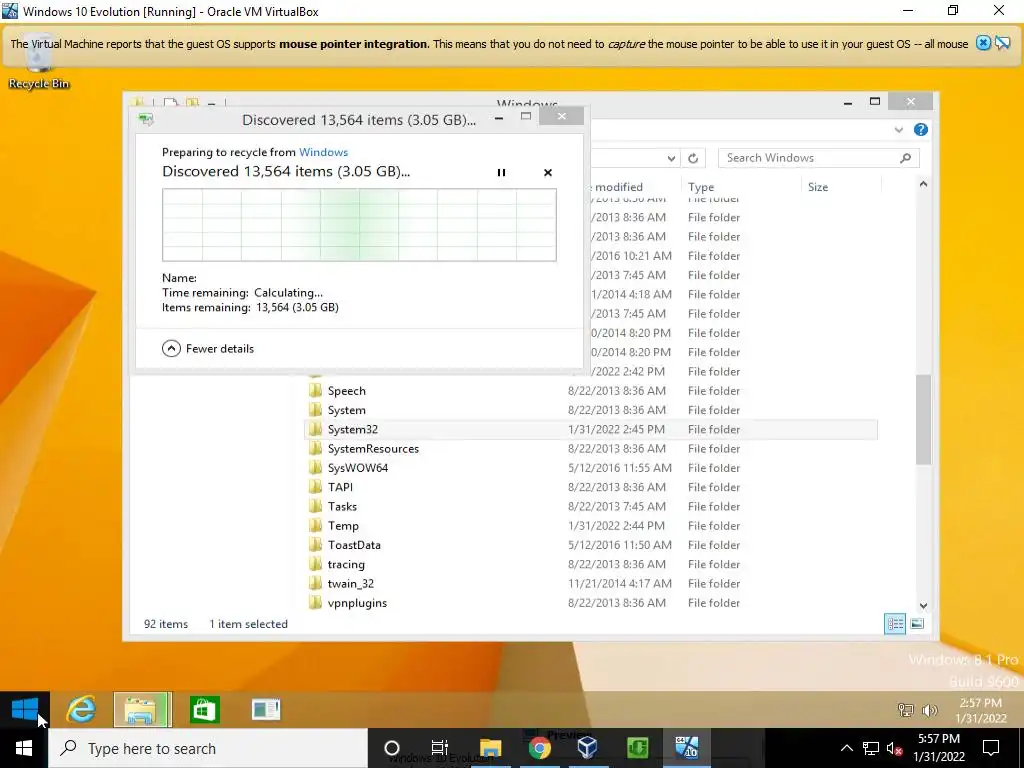Image resolution: width=1024 pixels, height=768 pixels.
Task: Select the SysWOW64 folder icon
Action: [315, 468]
